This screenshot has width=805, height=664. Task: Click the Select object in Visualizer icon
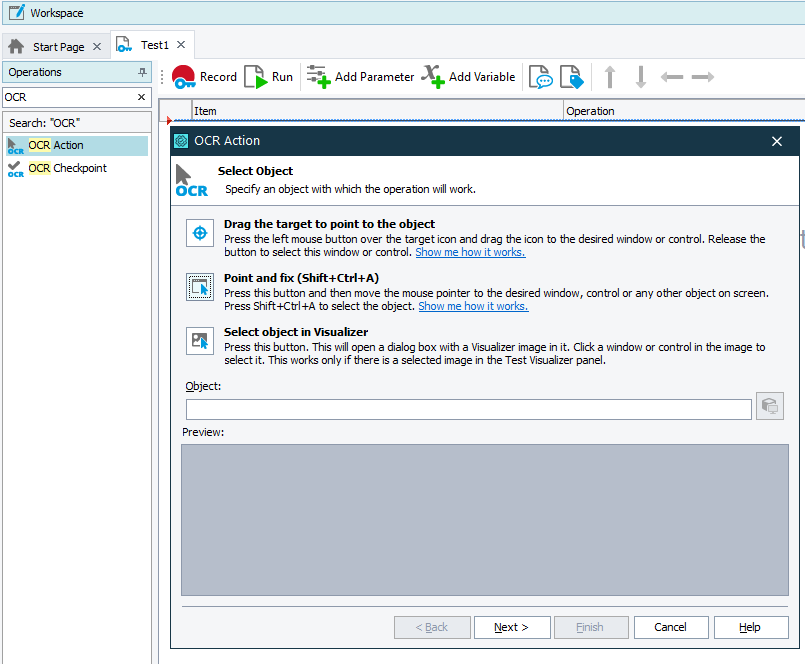pos(199,340)
